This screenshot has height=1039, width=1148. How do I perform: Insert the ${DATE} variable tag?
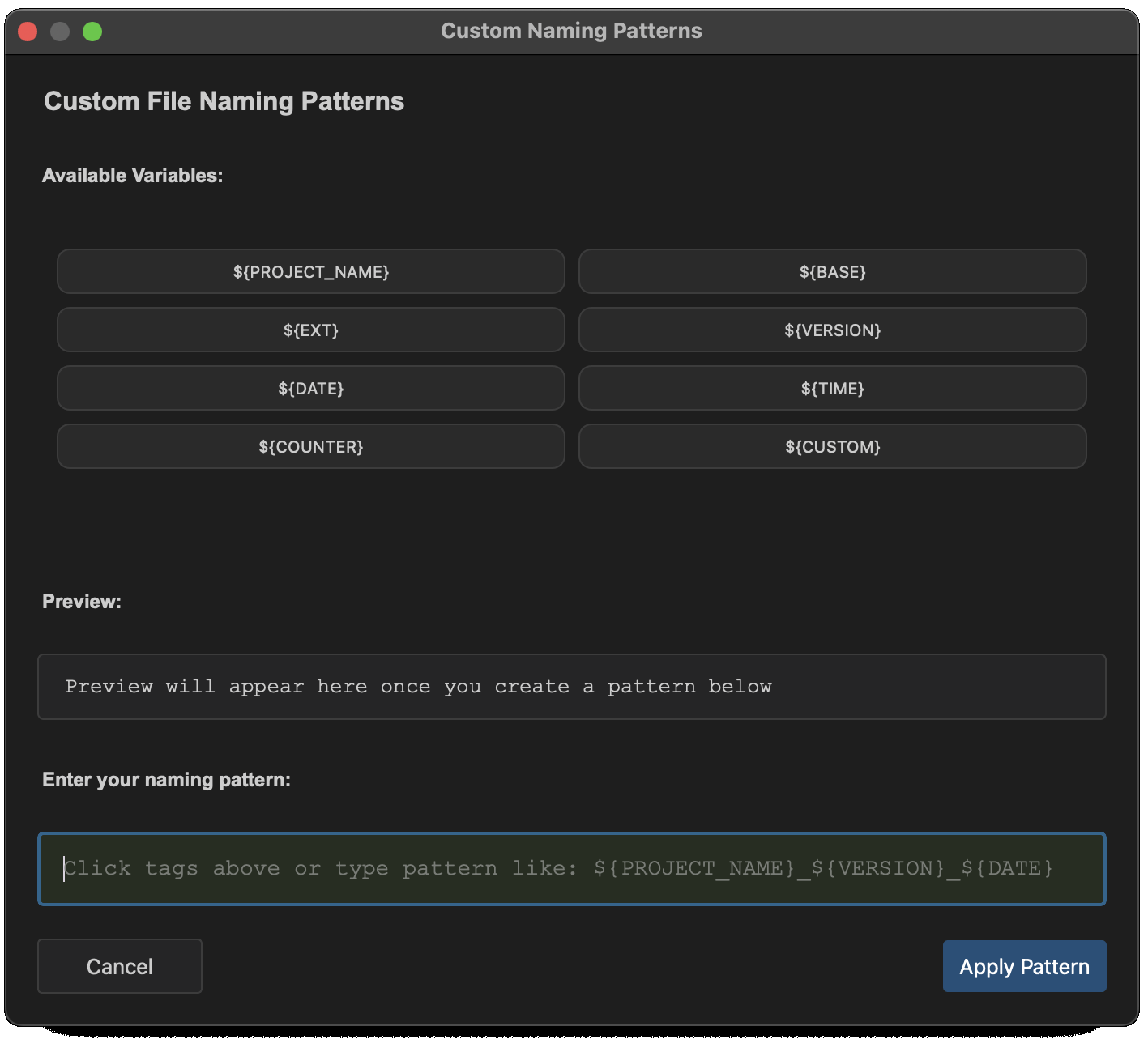(x=310, y=388)
